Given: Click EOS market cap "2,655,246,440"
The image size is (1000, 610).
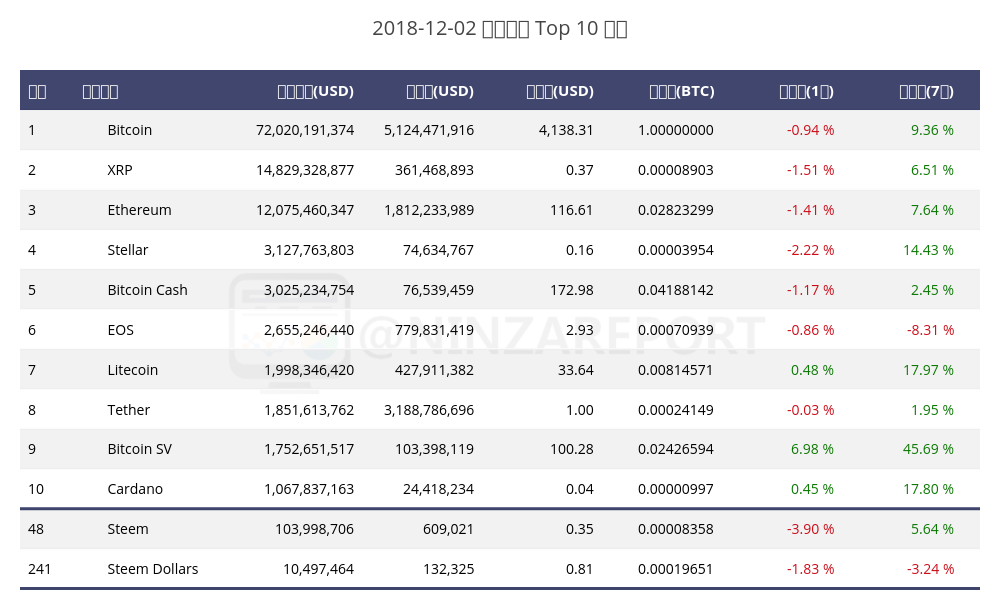Looking at the screenshot, I should 309,331.
